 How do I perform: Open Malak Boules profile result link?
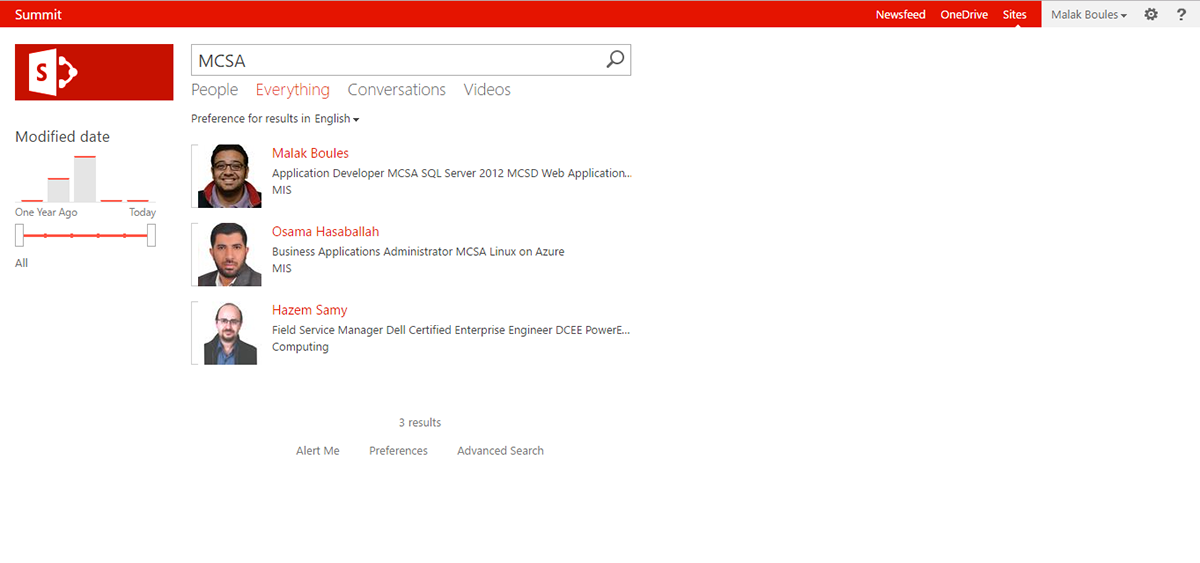tap(310, 153)
